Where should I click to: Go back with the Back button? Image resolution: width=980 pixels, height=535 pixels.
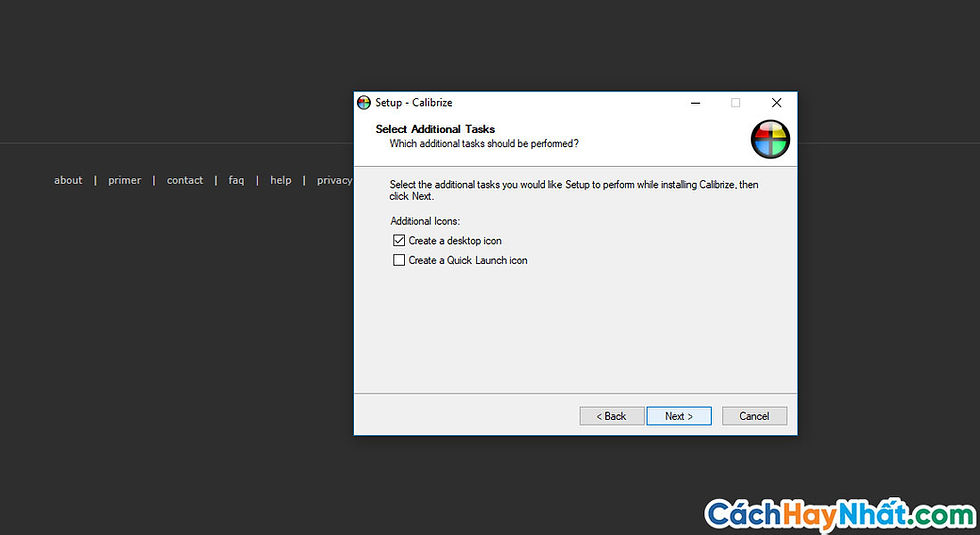611,416
